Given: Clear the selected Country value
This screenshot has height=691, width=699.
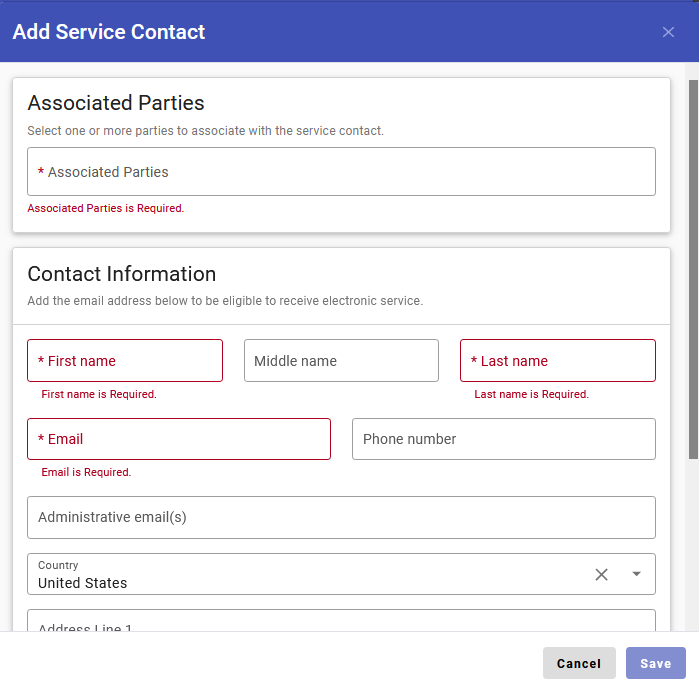Looking at the screenshot, I should (x=601, y=574).
